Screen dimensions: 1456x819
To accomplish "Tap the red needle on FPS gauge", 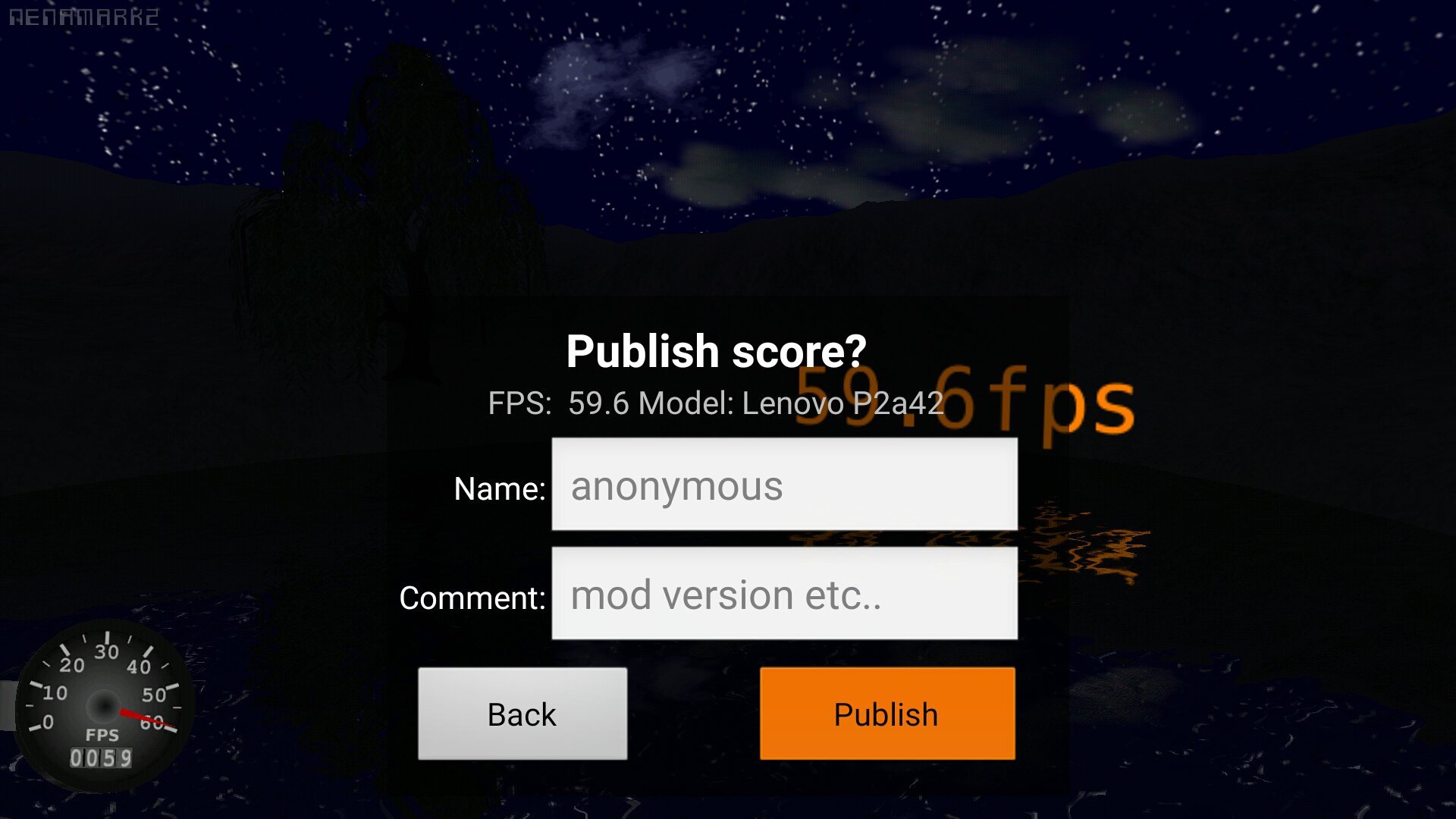I will pyautogui.click(x=146, y=719).
